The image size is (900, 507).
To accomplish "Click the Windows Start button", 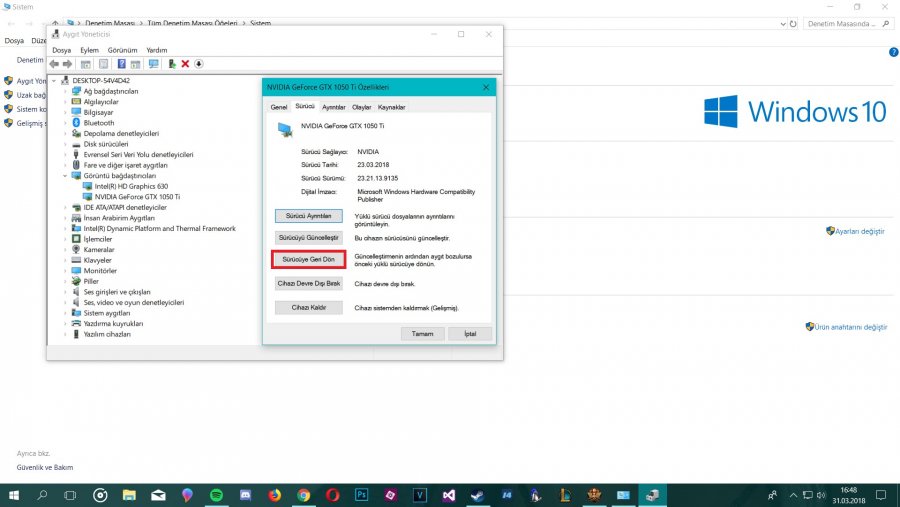I will point(13,495).
